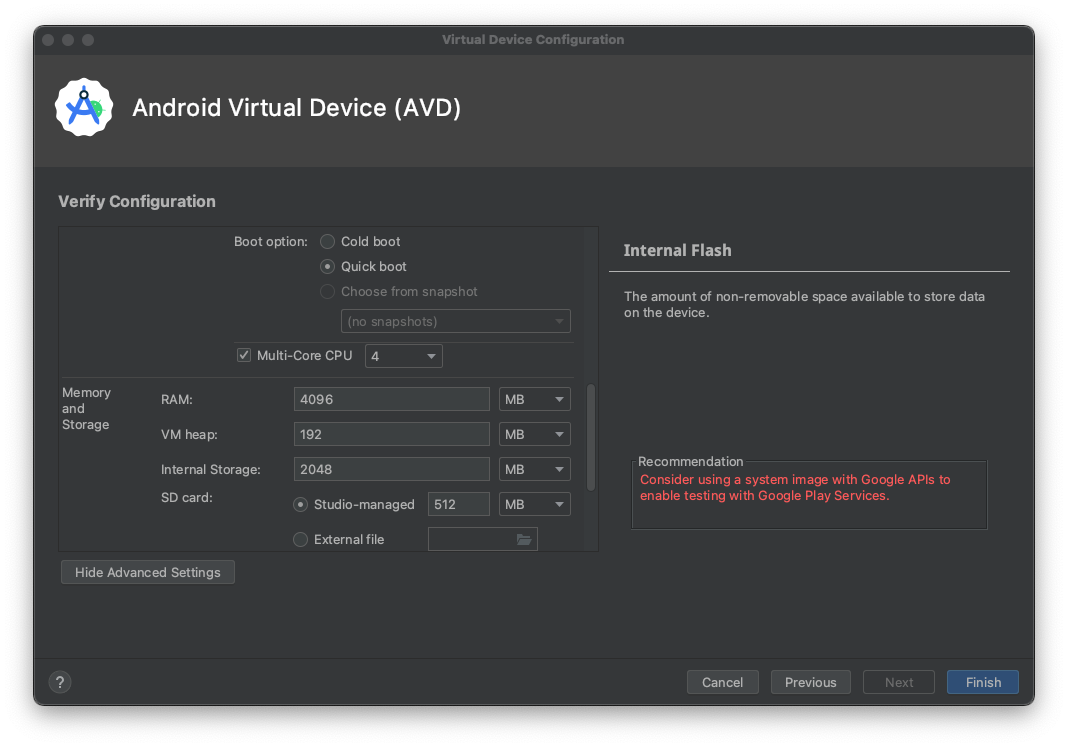Click the External file path field
Viewport: 1068px width, 747px height.
click(x=483, y=539)
